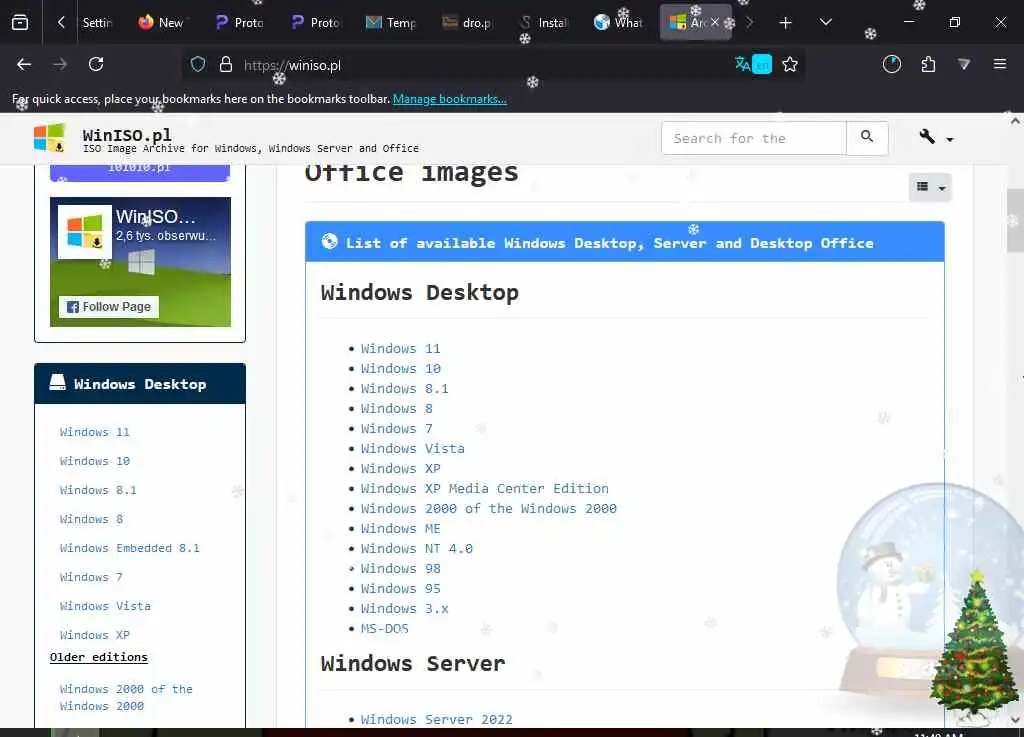Click the WinISO.pl logo icon
Viewport: 1024px width, 737px height.
50,137
